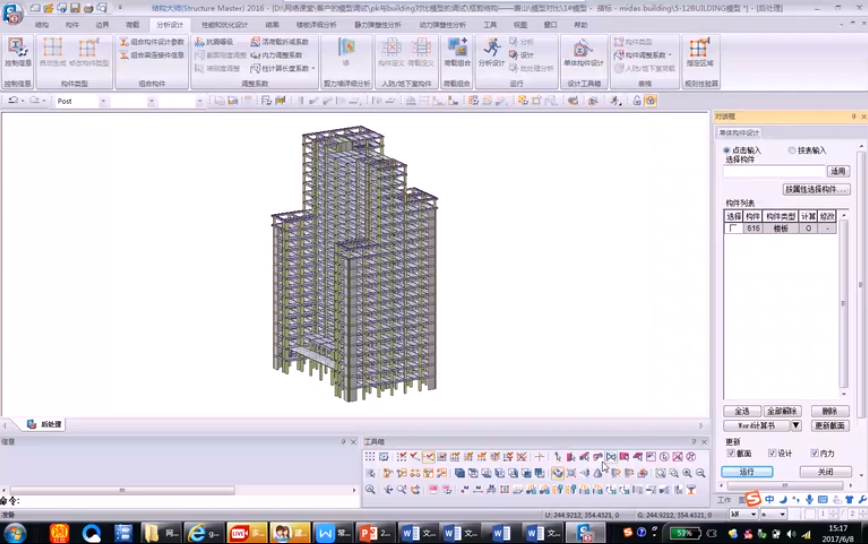Click 按属性选择构件 button

(817, 189)
